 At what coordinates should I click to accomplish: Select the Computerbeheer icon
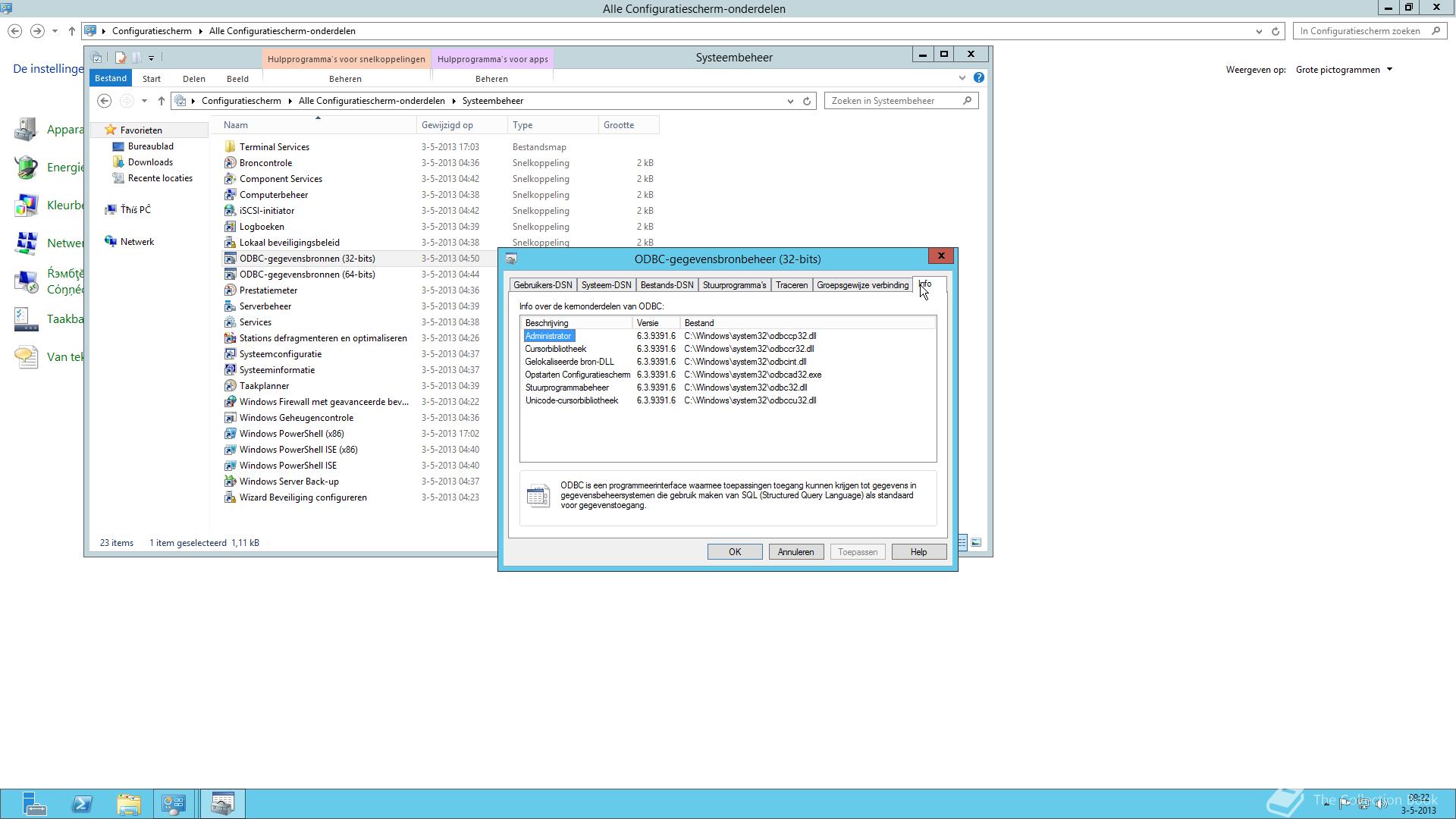(230, 195)
